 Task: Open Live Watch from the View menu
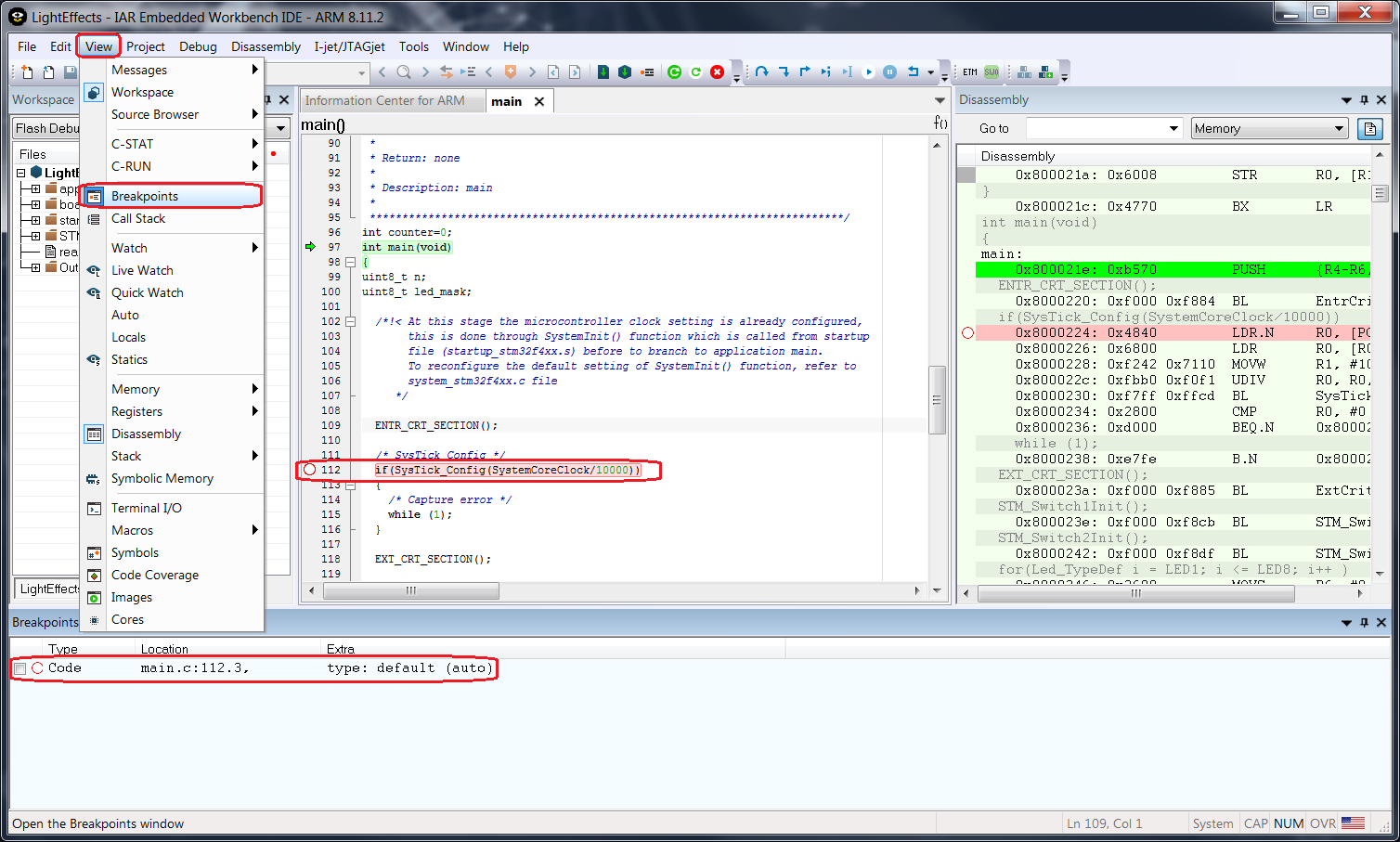click(x=142, y=270)
